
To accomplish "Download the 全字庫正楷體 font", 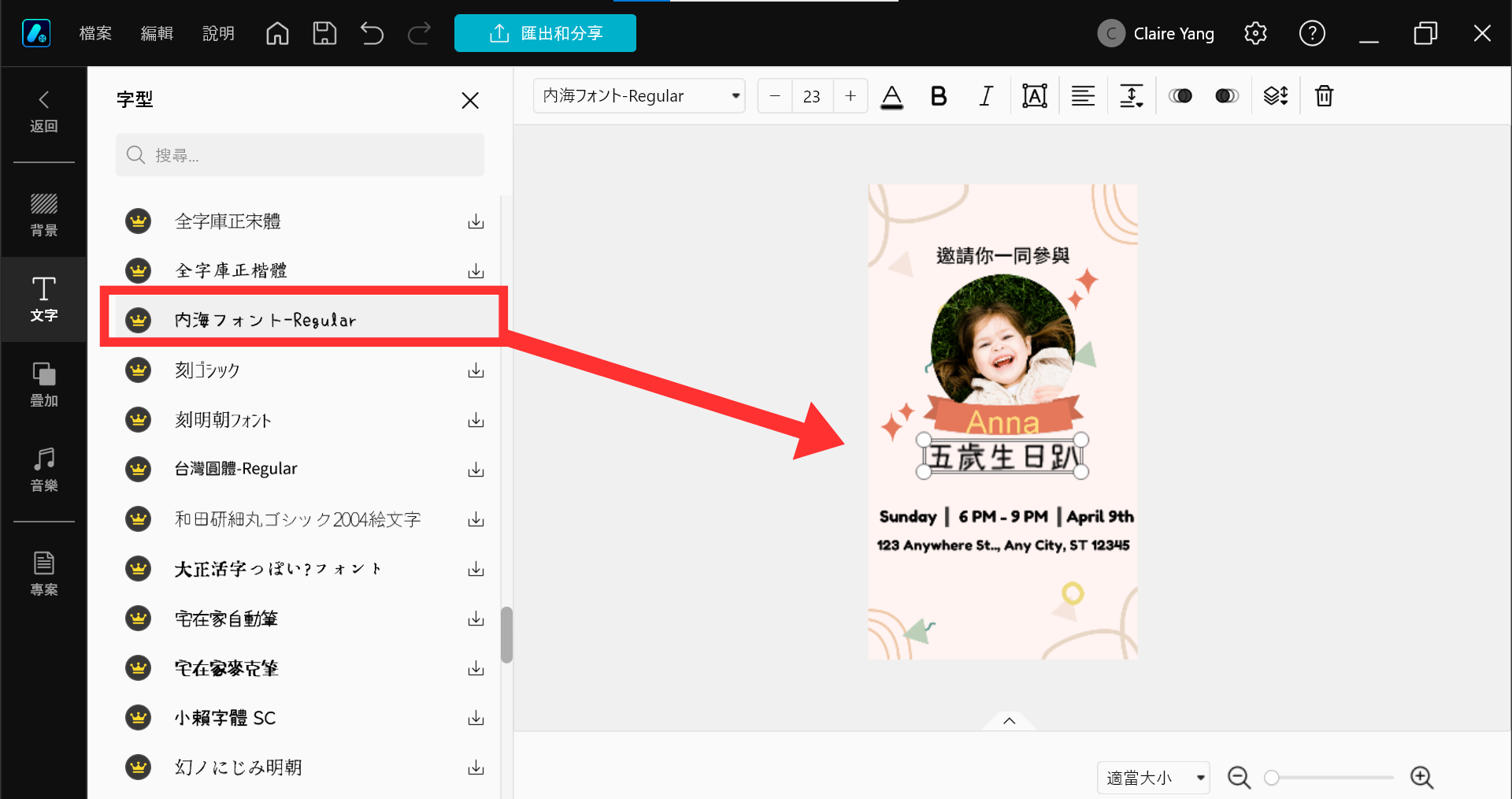I will click(x=476, y=271).
